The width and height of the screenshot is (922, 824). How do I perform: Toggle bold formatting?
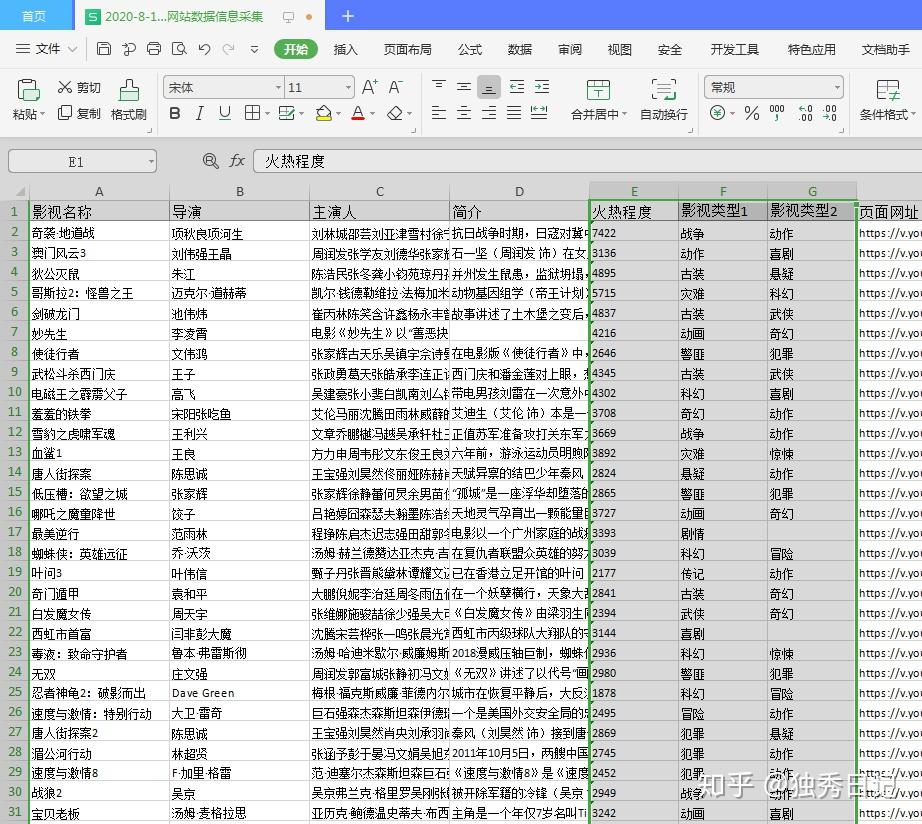174,114
